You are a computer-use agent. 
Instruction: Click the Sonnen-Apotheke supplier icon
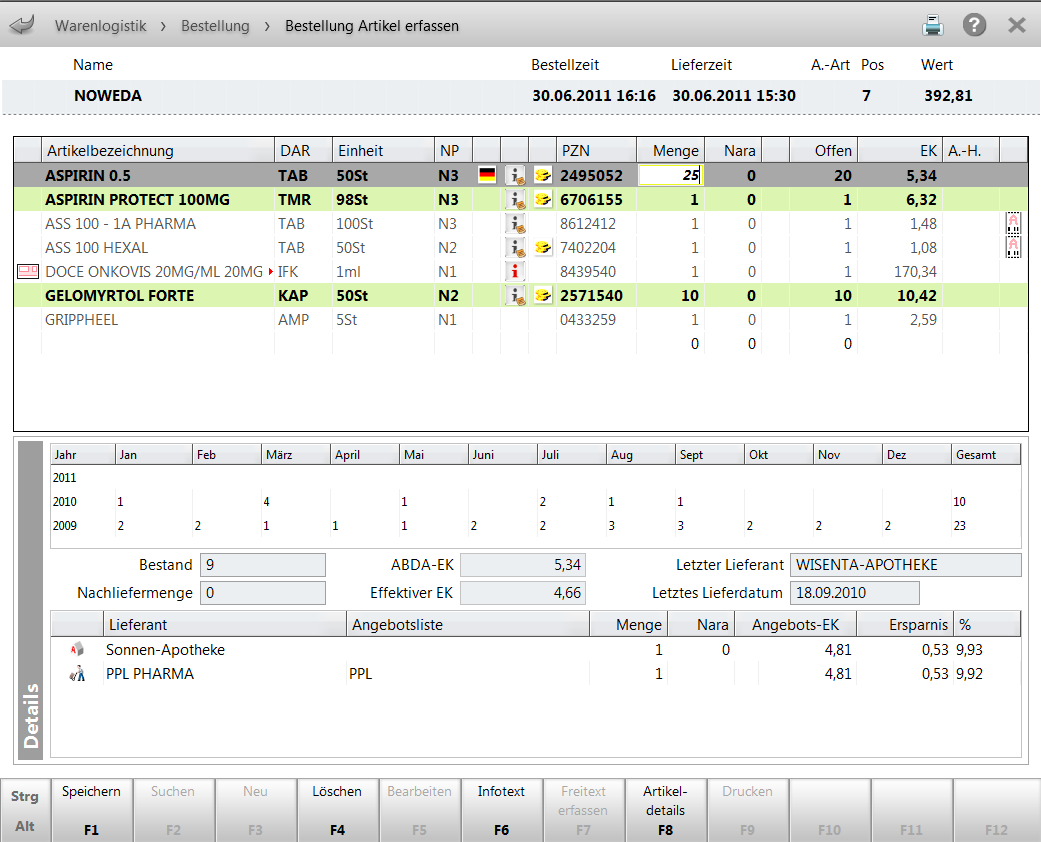pyautogui.click(x=77, y=649)
